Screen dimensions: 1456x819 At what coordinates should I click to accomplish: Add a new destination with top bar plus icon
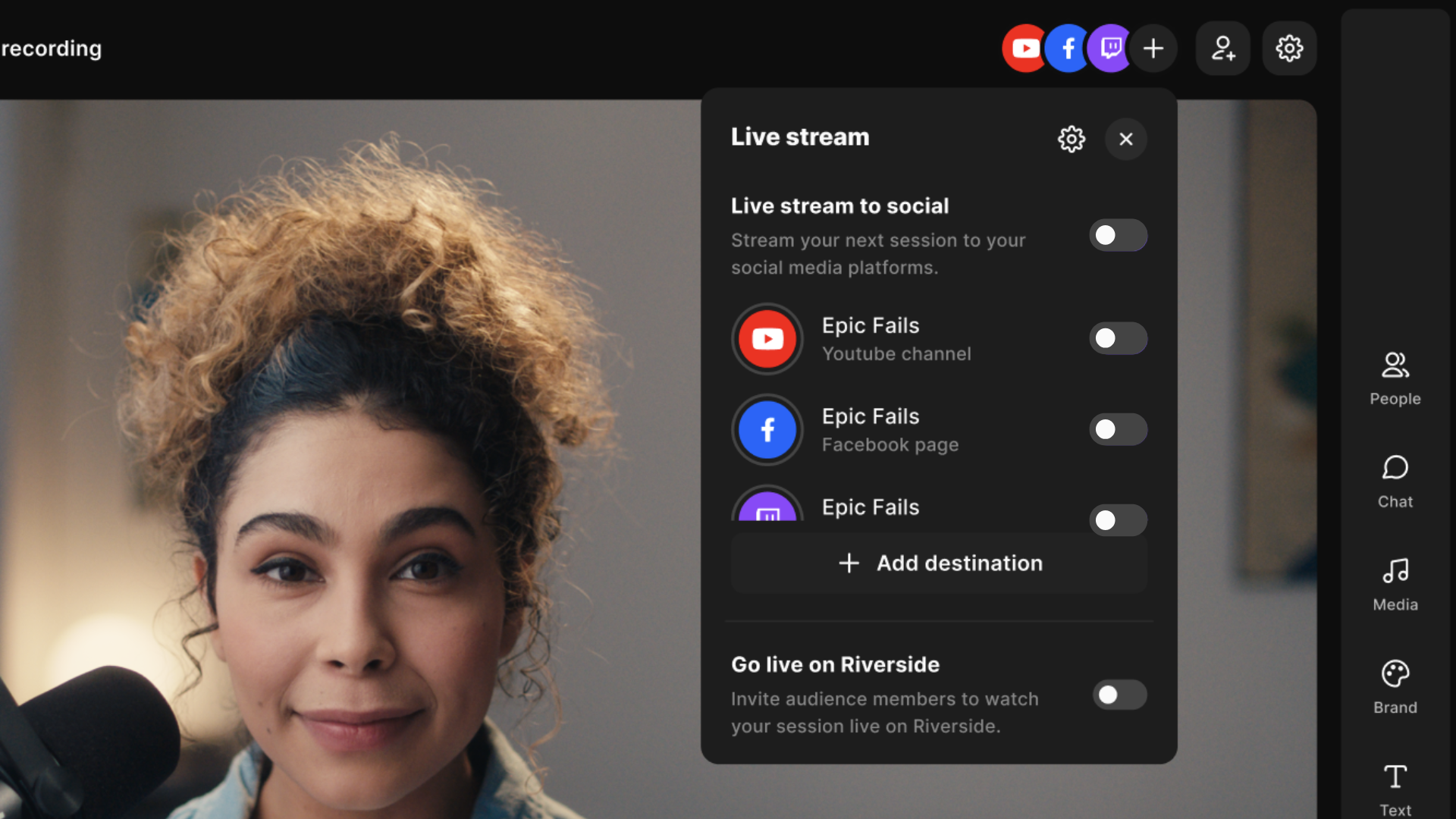coord(1153,49)
